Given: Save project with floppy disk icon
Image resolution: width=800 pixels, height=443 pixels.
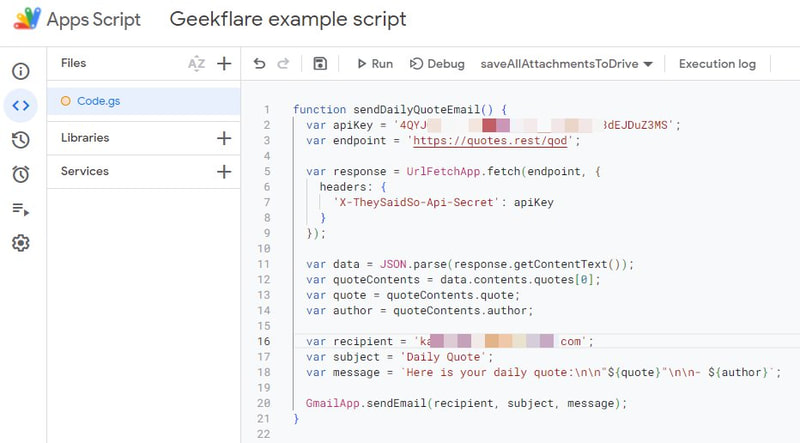Looking at the screenshot, I should point(320,64).
